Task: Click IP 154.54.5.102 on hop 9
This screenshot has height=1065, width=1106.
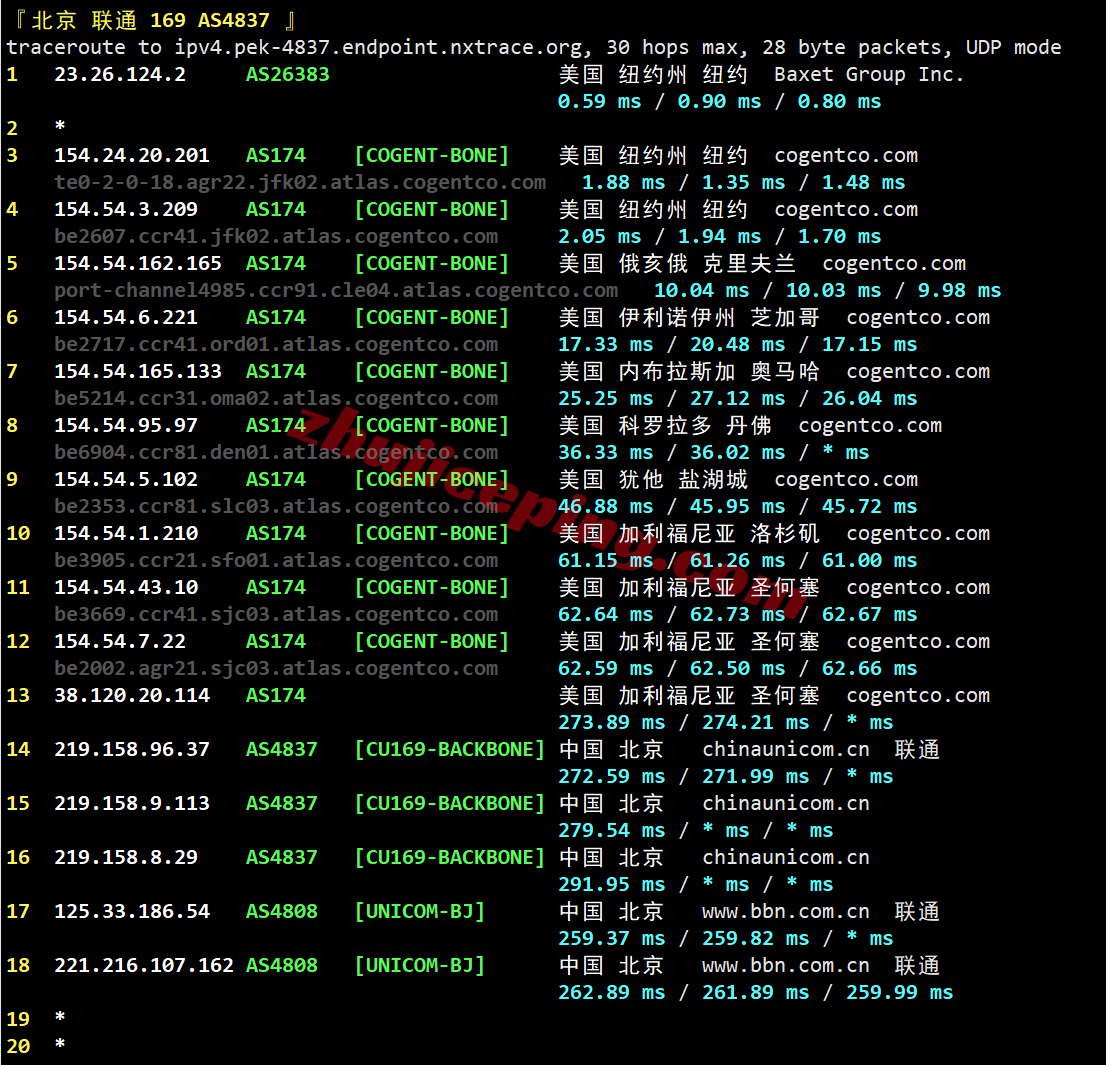Action: 126,479
